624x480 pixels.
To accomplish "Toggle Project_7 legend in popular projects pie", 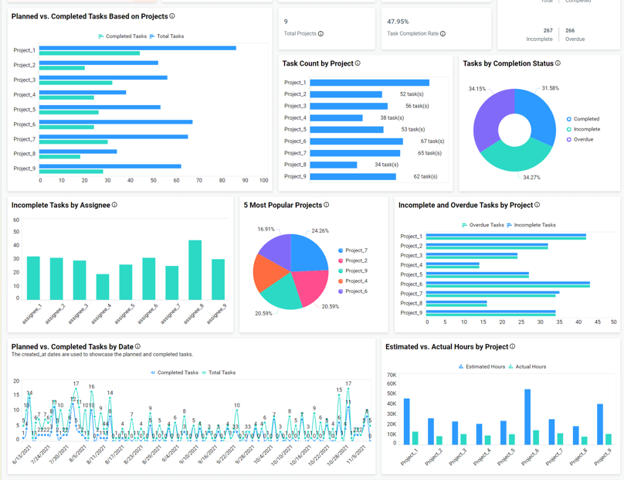I will click(x=353, y=250).
